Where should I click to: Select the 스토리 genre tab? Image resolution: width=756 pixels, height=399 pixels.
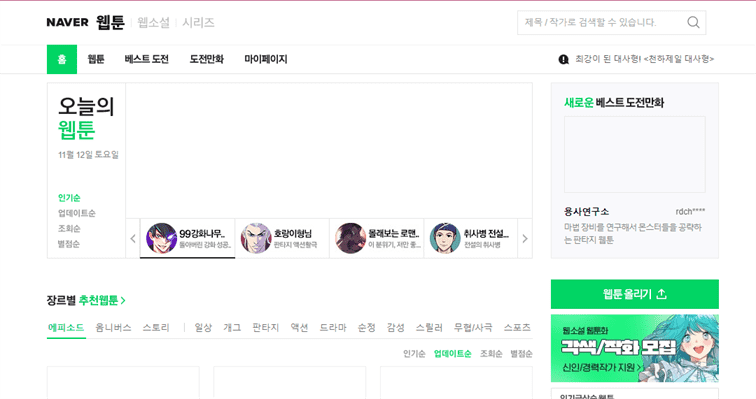pyautogui.click(x=156, y=328)
